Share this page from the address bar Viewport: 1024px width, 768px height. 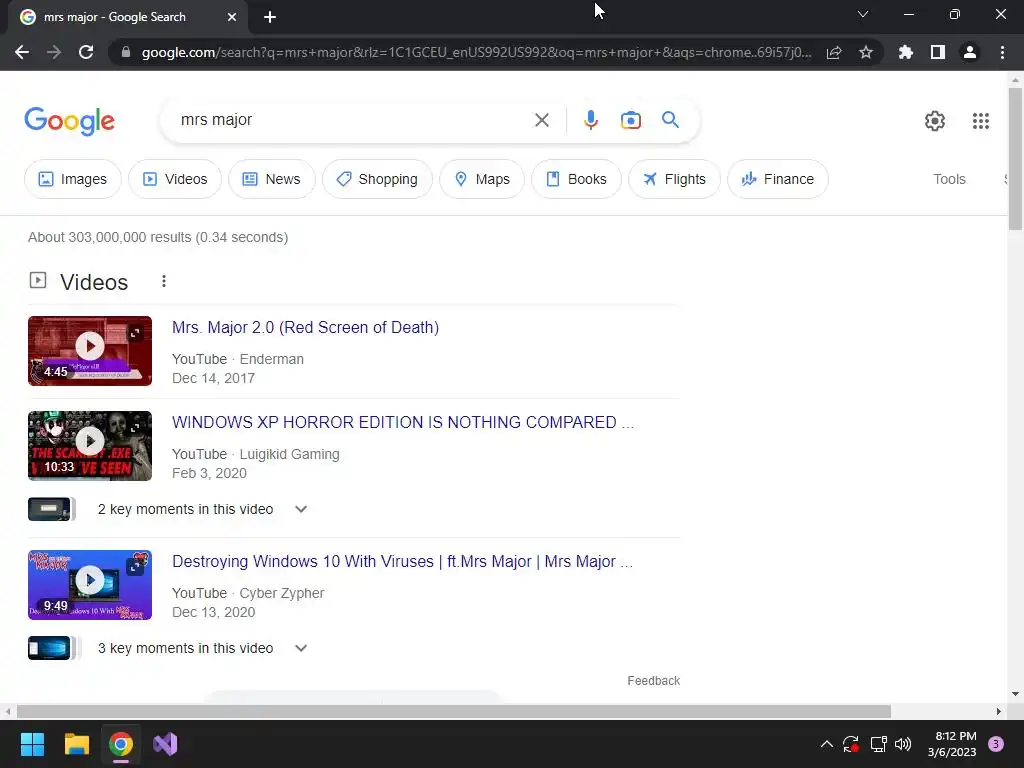click(x=834, y=52)
